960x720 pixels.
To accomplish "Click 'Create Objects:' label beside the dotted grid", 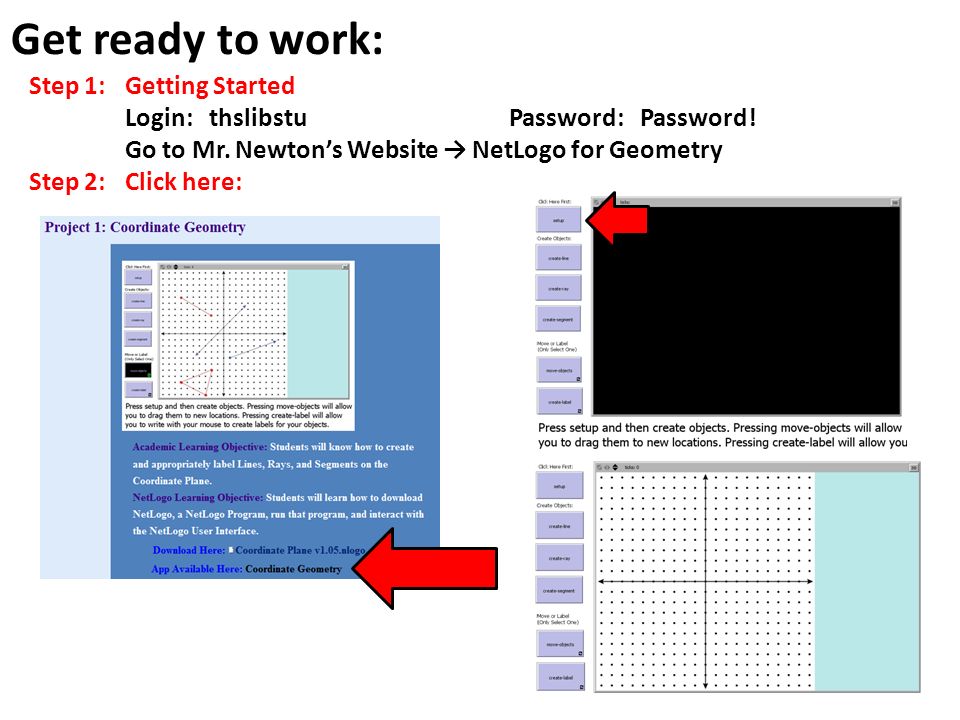I will coord(555,506).
